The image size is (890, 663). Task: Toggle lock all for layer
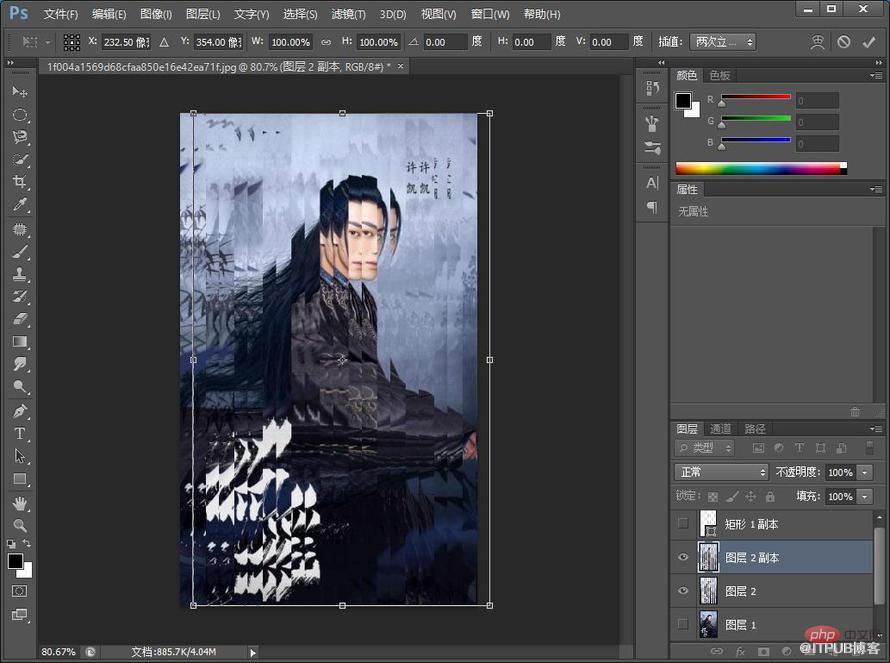[x=770, y=497]
